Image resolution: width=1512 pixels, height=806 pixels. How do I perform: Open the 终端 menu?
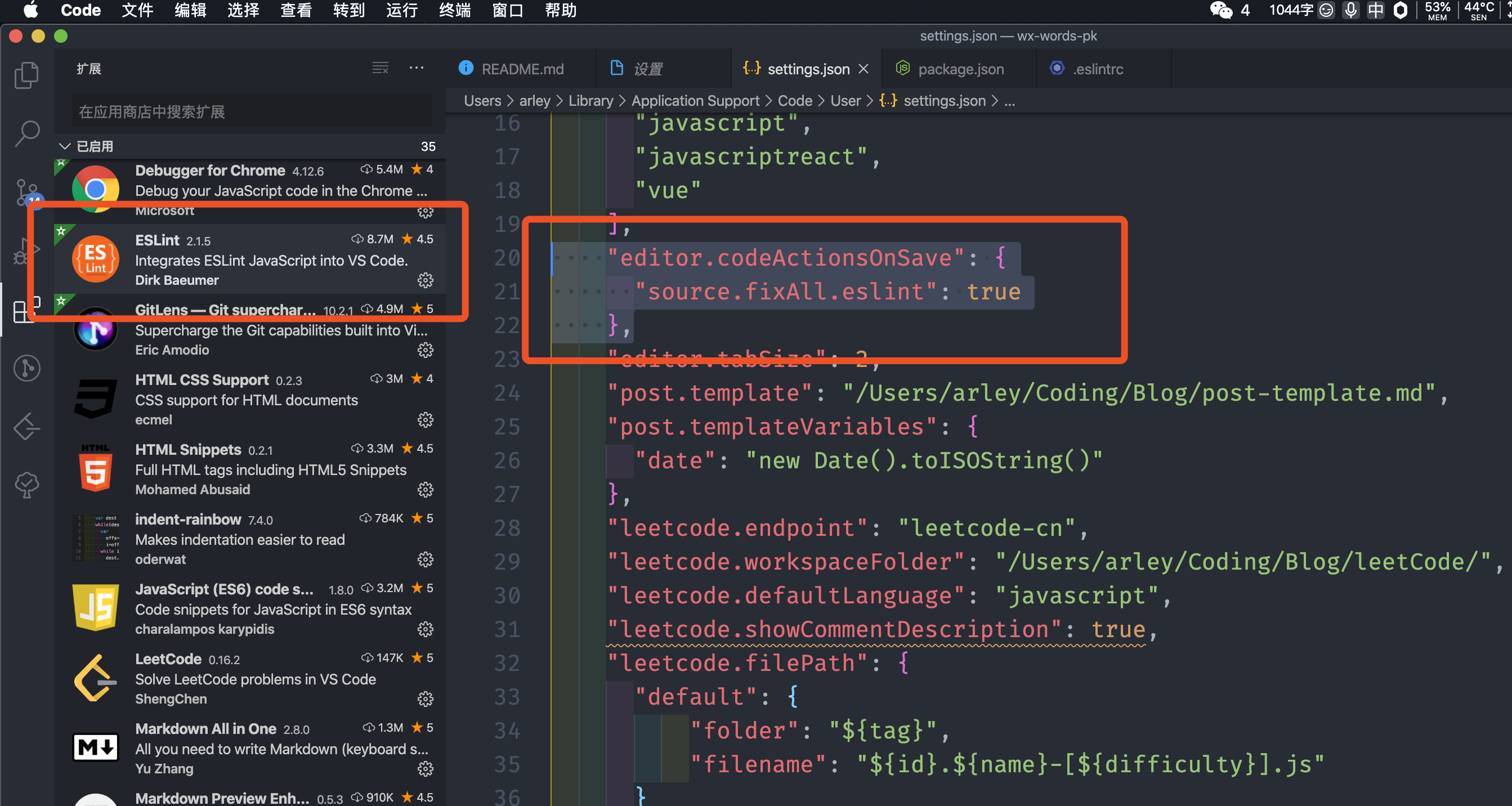pyautogui.click(x=454, y=10)
